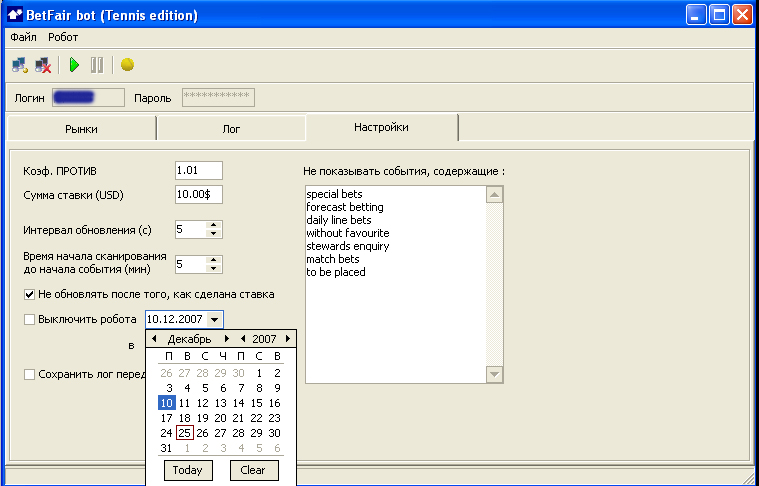Select December 10 in the calendar
The width and height of the screenshot is (759, 486).
166,403
